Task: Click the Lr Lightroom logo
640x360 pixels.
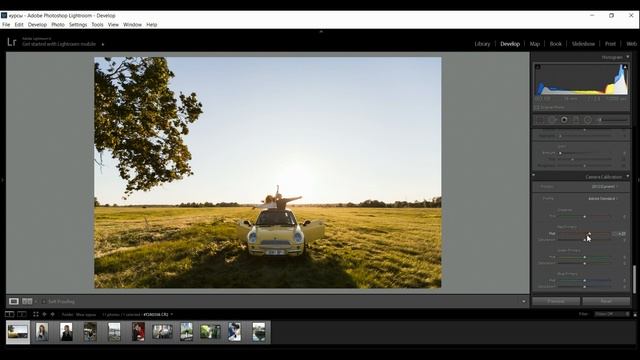Action: (11, 42)
